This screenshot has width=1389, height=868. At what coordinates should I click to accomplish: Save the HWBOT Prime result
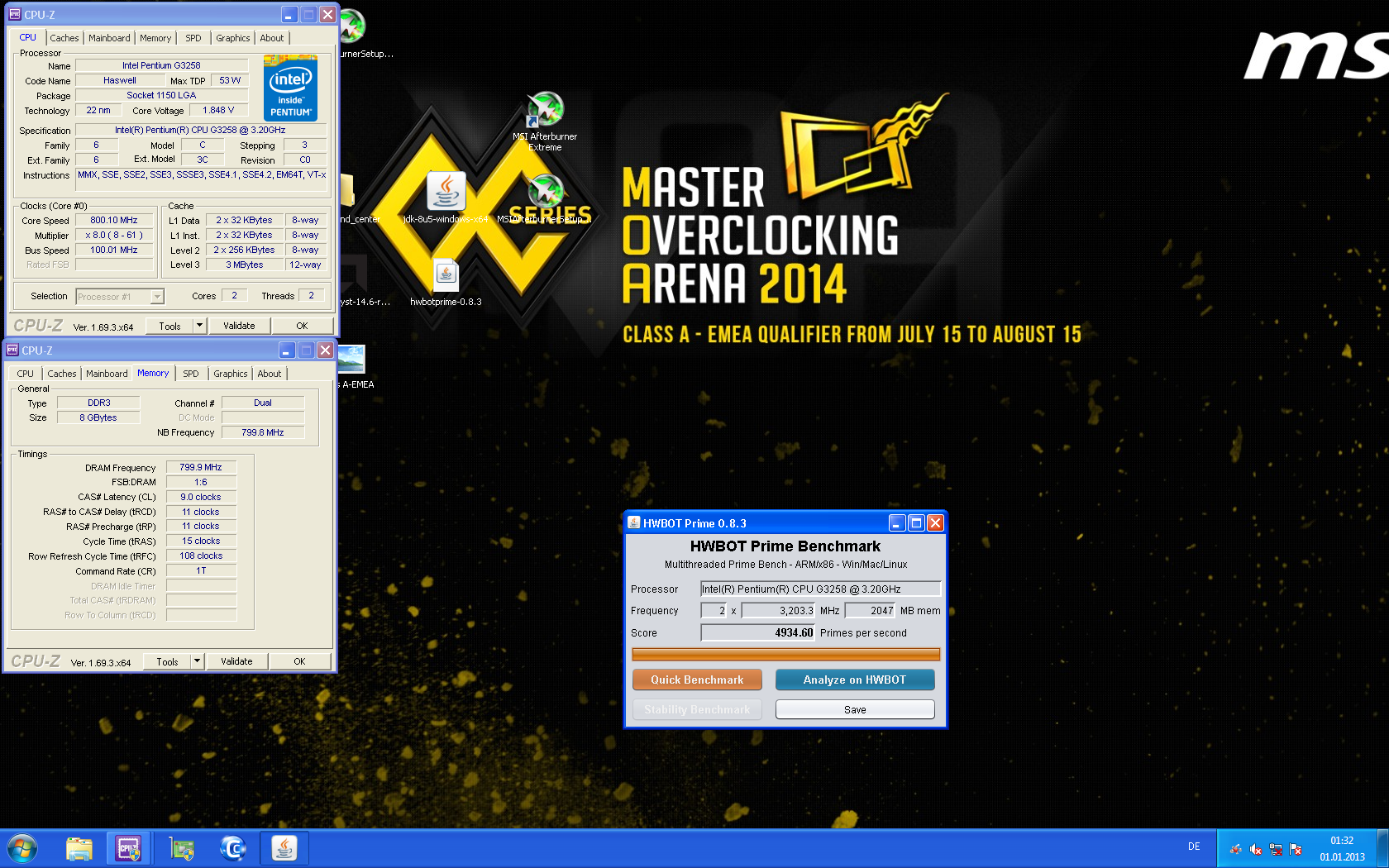point(855,709)
